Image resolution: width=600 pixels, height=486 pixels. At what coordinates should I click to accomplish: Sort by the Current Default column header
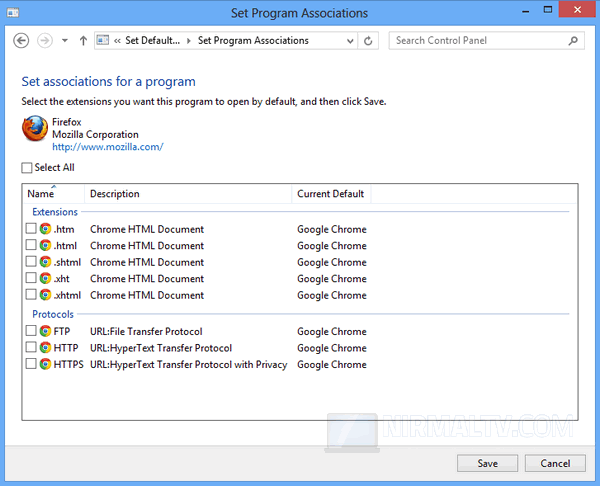point(331,194)
